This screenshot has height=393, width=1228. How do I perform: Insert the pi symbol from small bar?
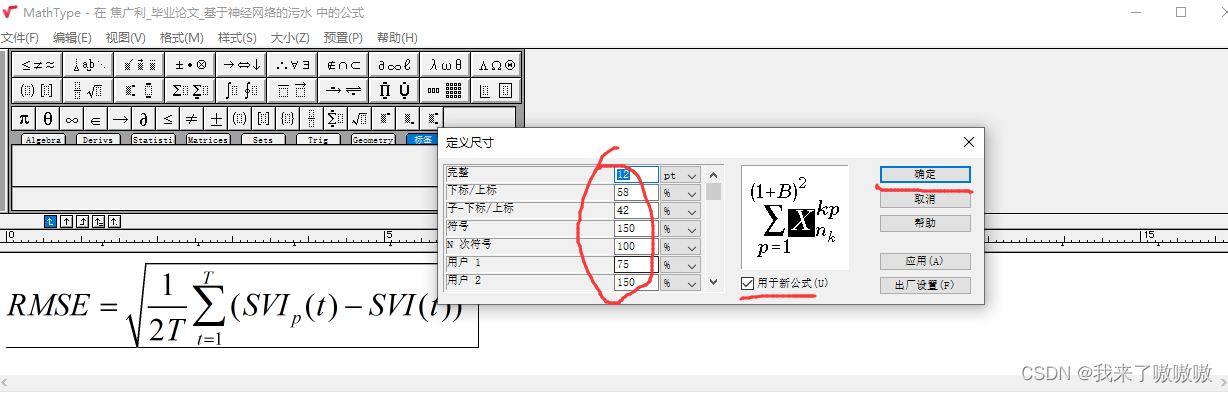[24, 118]
